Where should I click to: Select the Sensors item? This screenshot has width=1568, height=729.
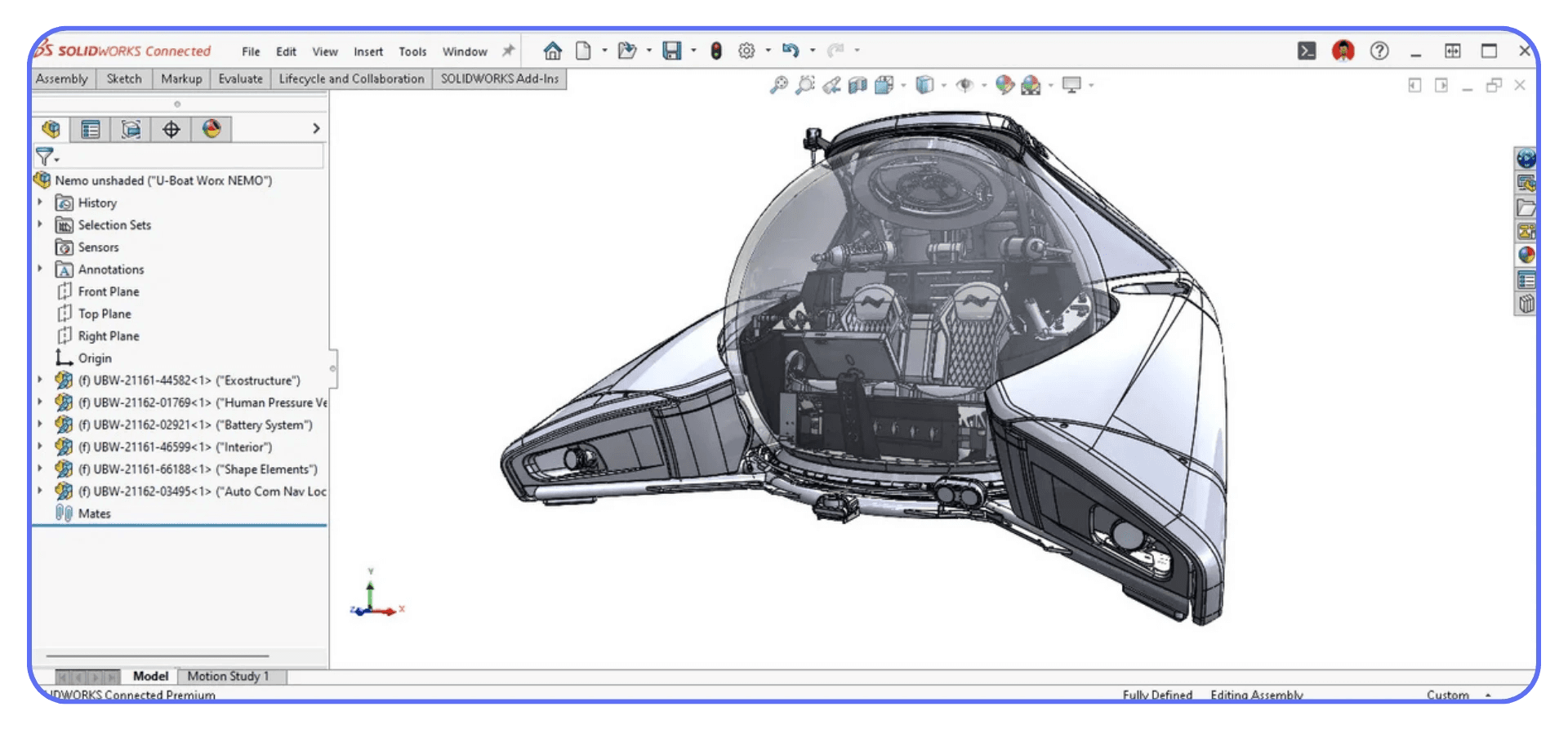[x=87, y=247]
